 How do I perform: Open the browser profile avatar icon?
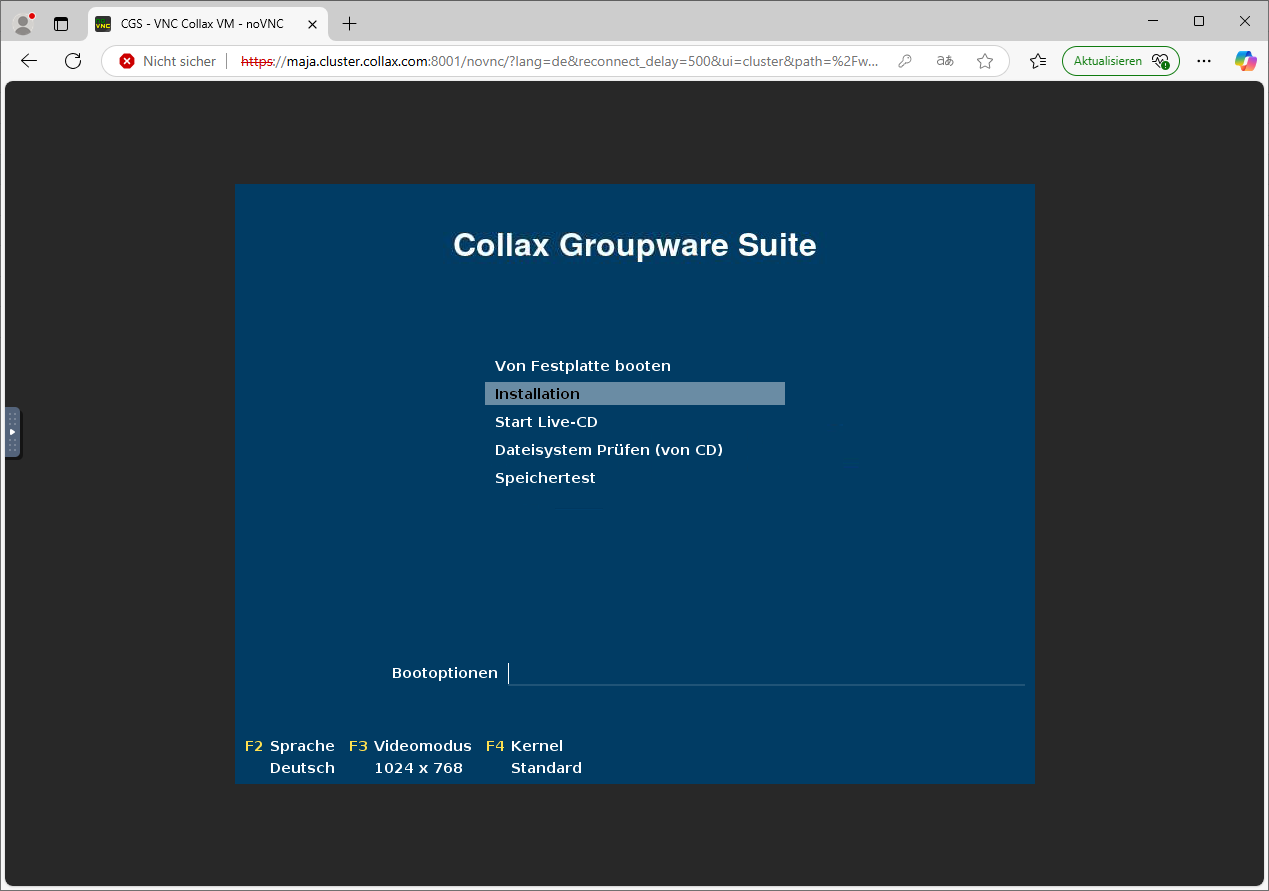click(23, 23)
